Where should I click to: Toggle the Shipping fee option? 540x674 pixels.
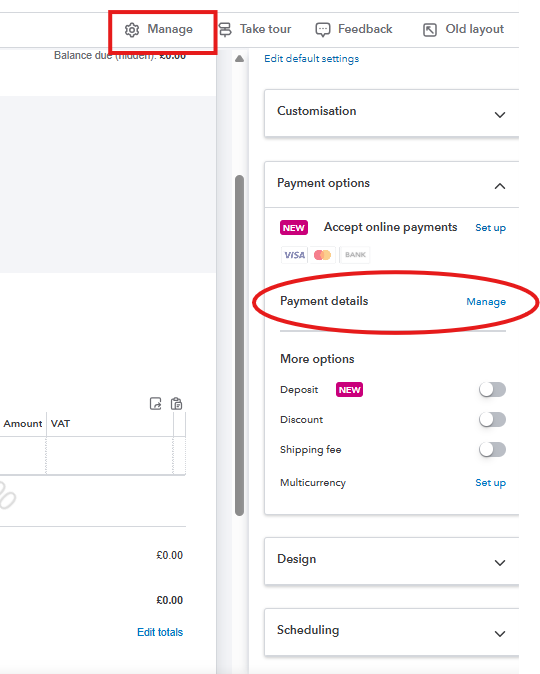coord(492,450)
